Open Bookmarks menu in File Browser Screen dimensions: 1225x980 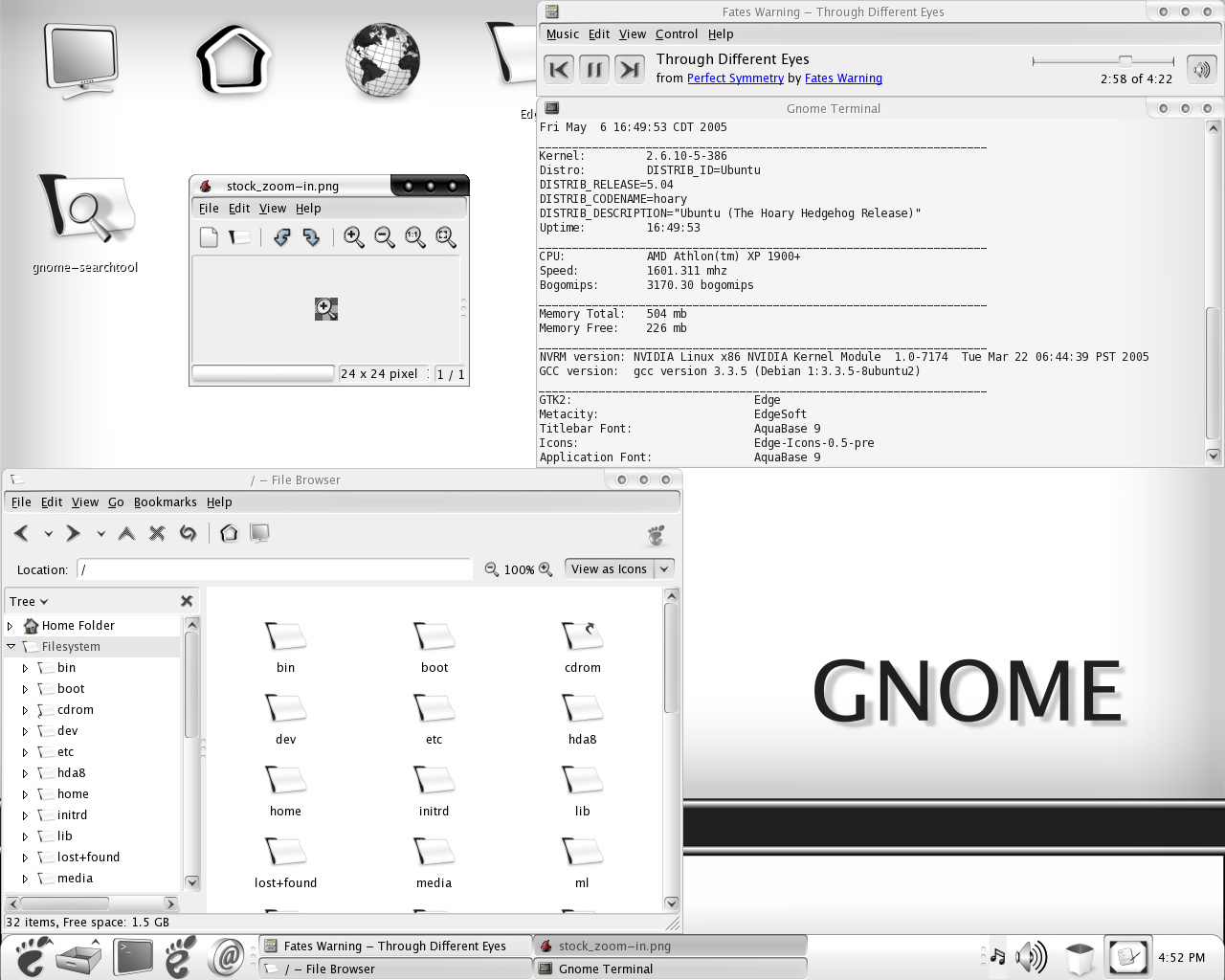165,501
